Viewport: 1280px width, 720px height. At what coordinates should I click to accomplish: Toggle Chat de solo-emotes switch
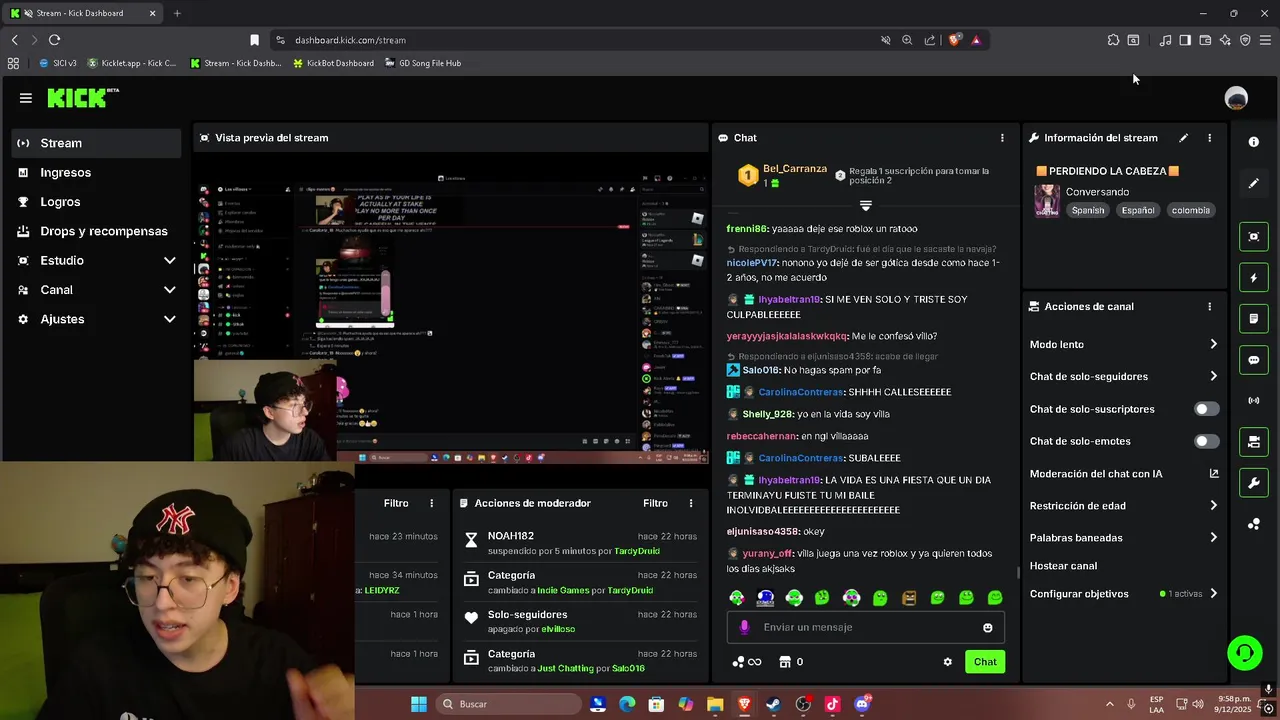[1207, 441]
